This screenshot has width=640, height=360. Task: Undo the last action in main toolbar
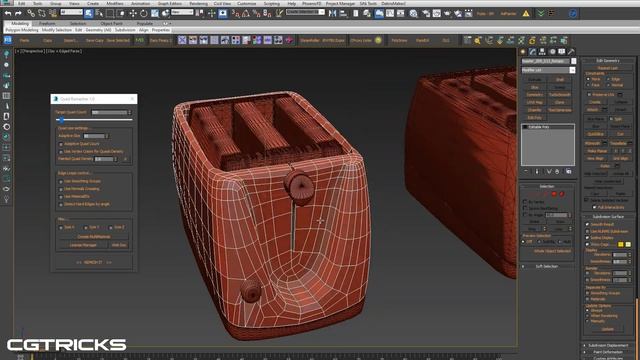click(x=8, y=13)
